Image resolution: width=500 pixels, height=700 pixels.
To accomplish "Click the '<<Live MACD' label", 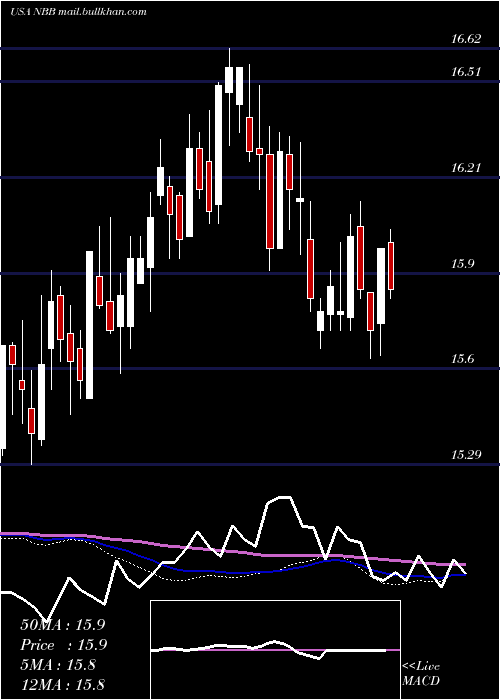I will (421, 674).
